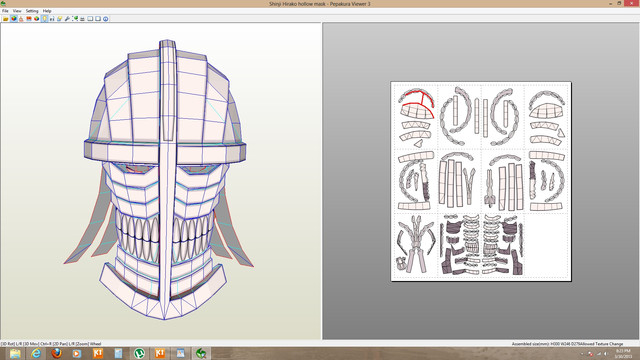The height and width of the screenshot is (360, 640).
Task: Click the printer icon in toolbar
Action: coord(82,19)
